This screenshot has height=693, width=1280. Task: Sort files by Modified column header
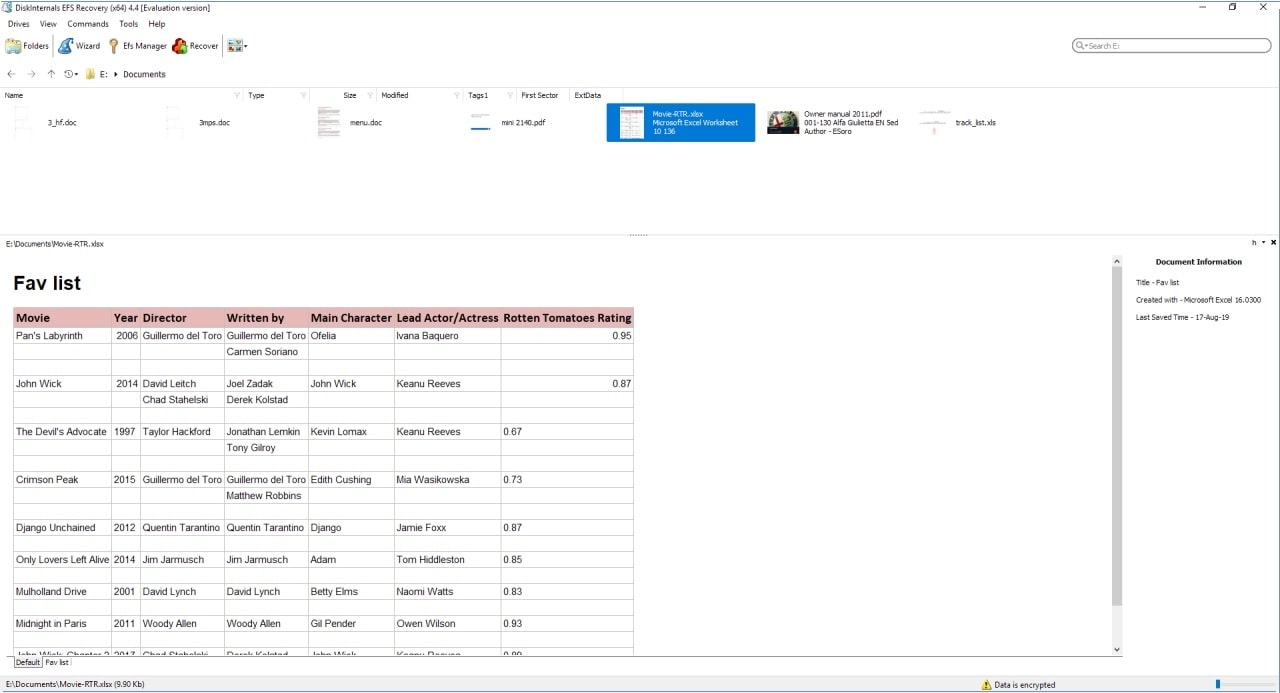395,96
